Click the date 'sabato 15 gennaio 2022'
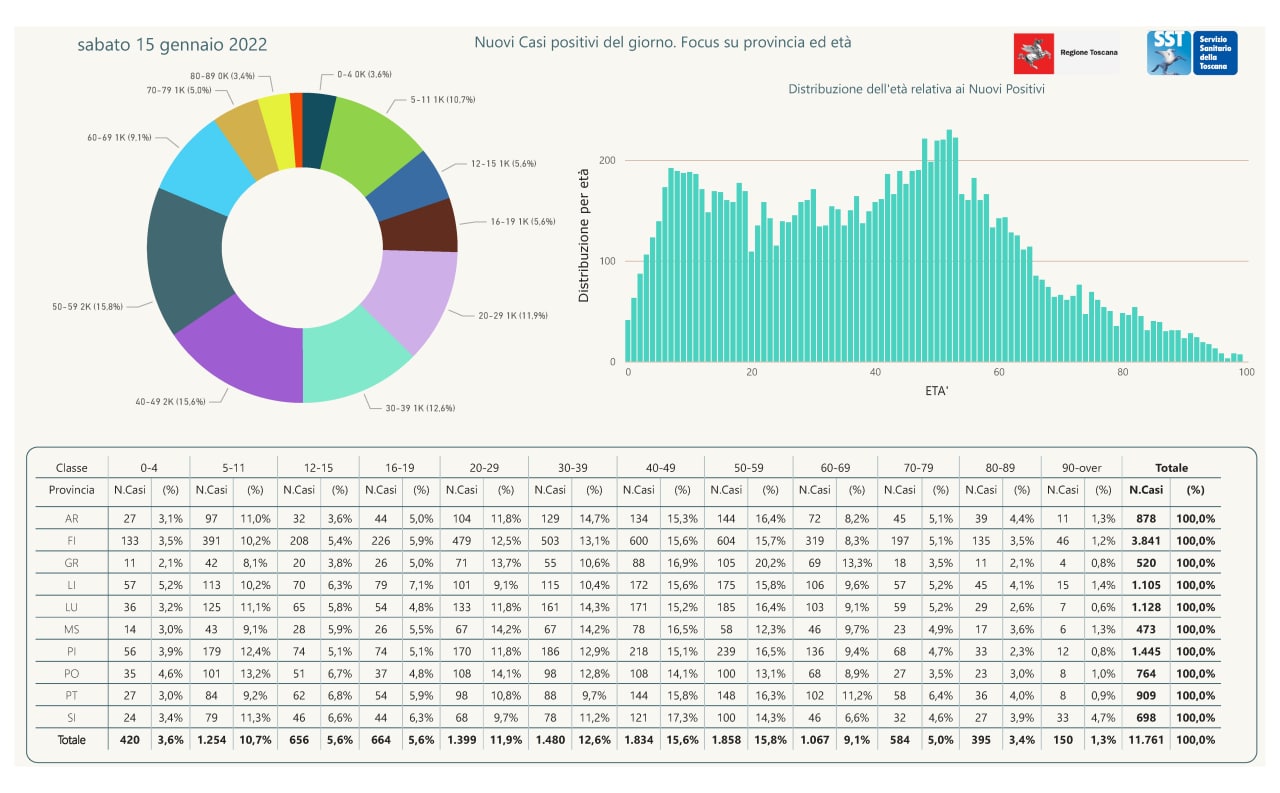The width and height of the screenshot is (1280, 793). tap(172, 45)
